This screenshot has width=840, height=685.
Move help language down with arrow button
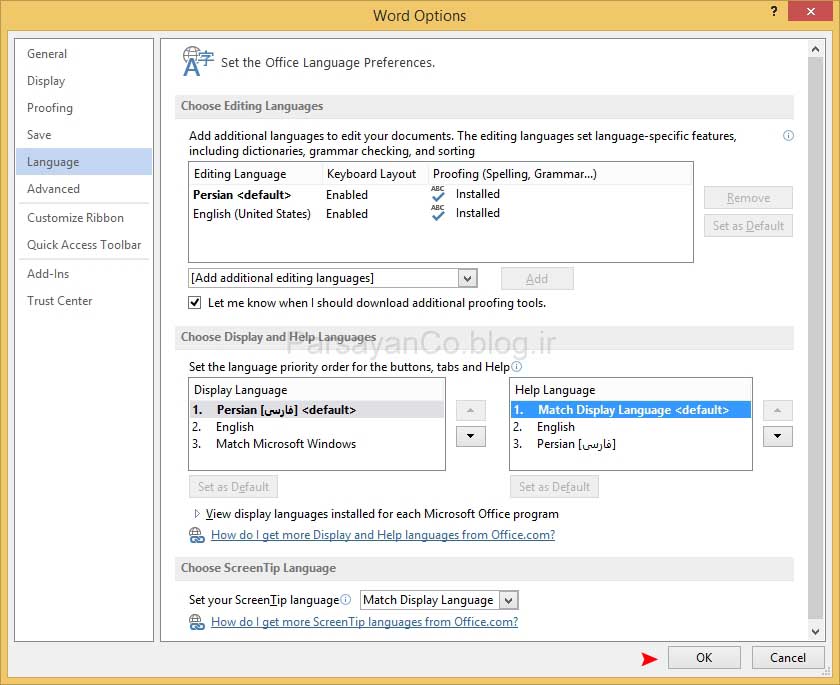[777, 437]
